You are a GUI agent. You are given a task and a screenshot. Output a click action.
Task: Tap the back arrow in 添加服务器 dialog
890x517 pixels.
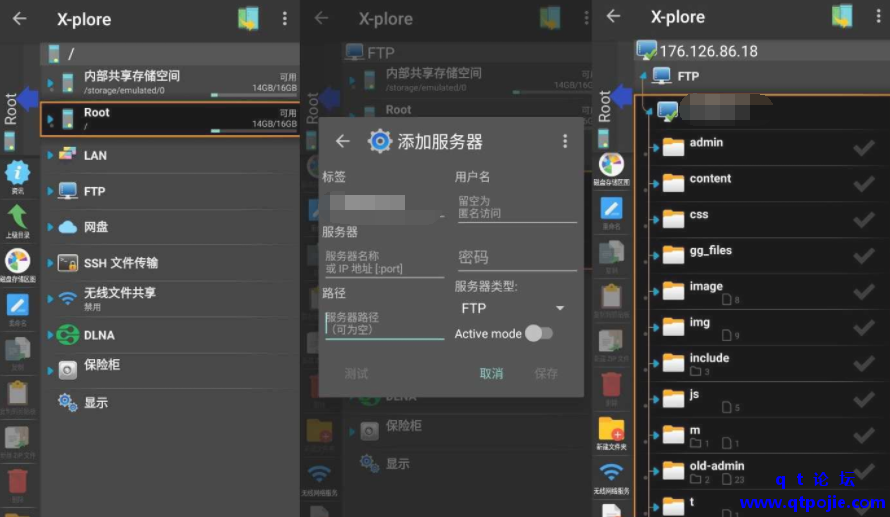click(x=342, y=141)
